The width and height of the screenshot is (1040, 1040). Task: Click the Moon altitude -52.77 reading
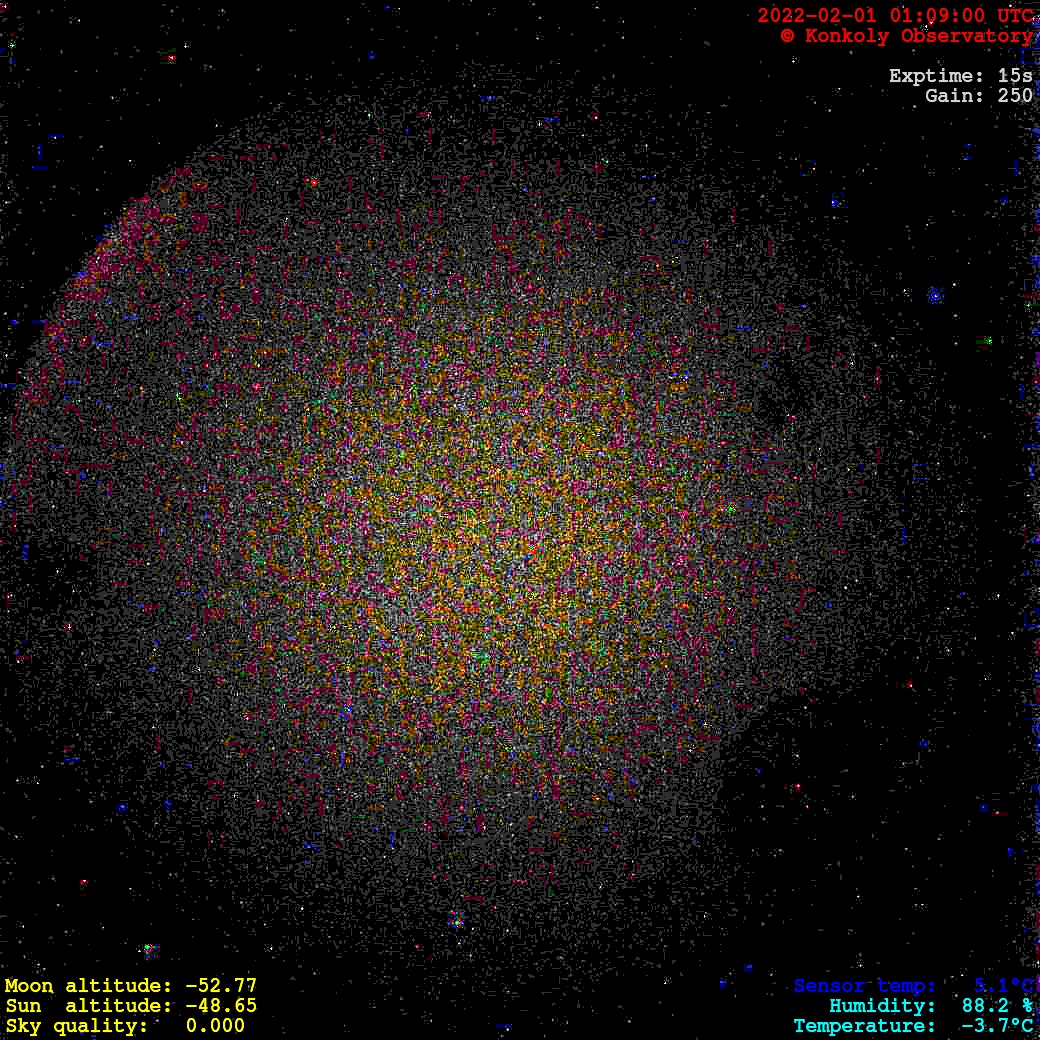(130, 986)
